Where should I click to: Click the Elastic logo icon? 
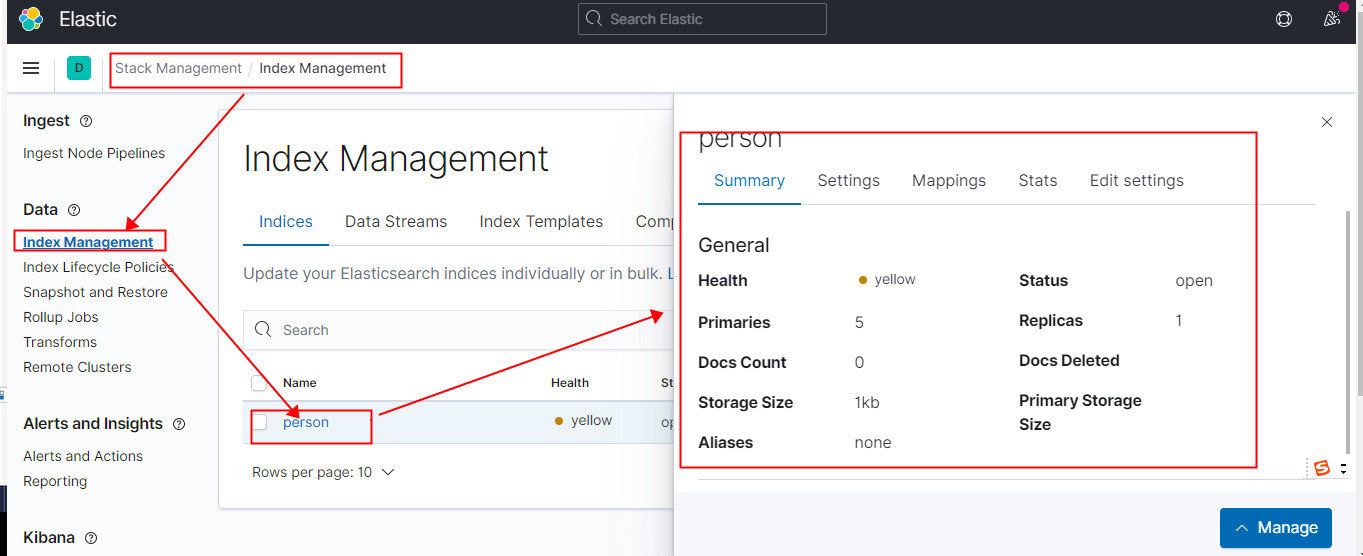coord(31,18)
